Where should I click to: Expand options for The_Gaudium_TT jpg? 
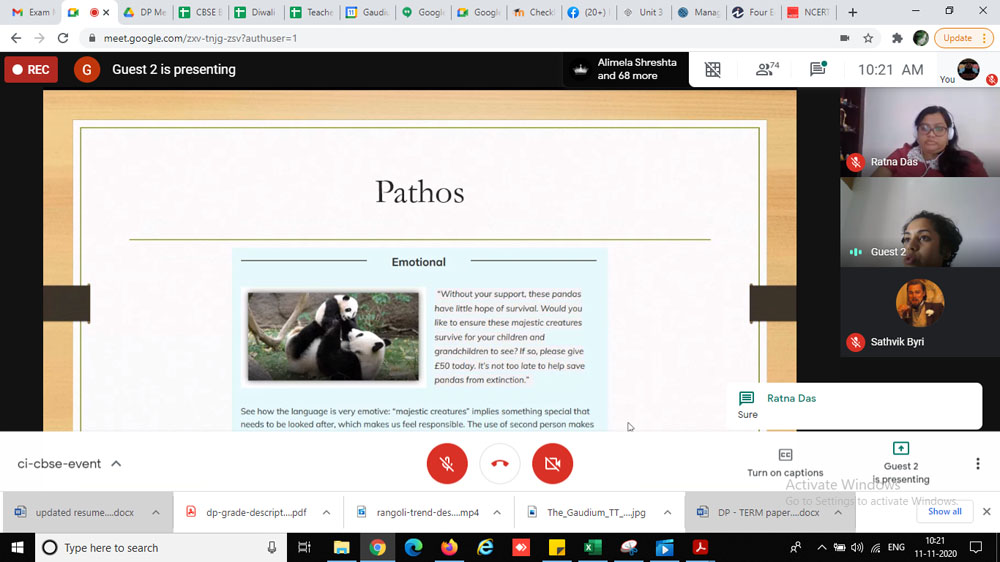667,512
